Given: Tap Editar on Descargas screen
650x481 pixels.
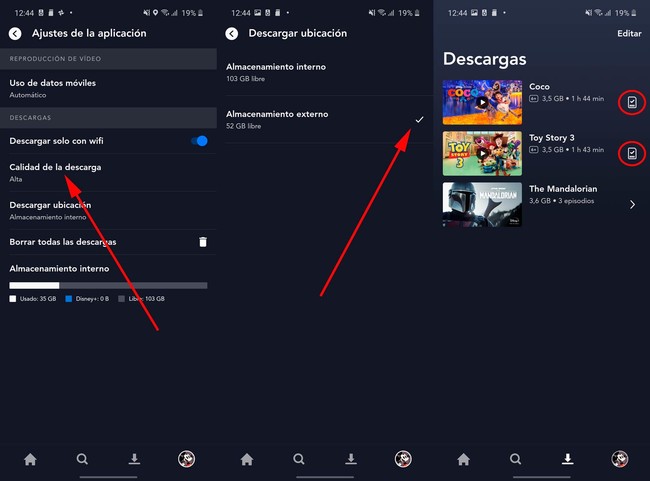Looking at the screenshot, I should click(x=629, y=33).
